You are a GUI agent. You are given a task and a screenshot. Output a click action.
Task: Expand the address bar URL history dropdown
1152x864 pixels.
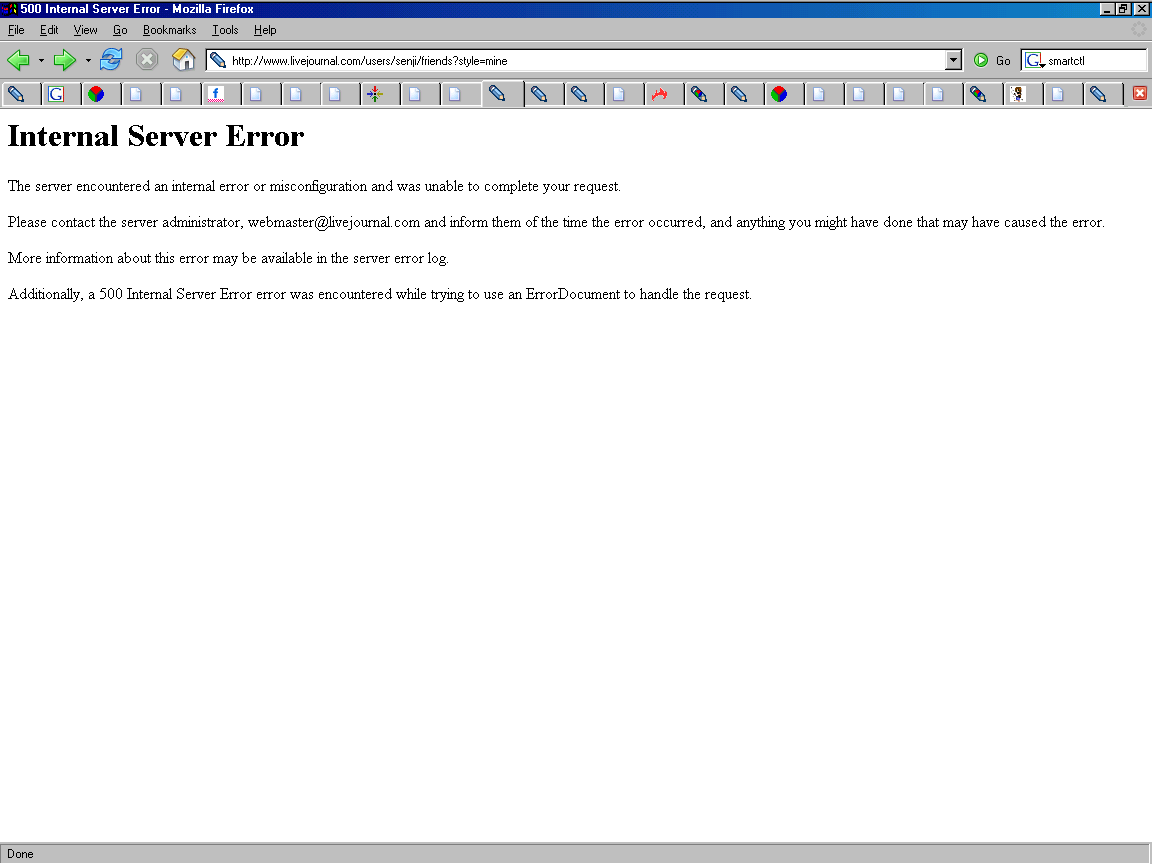[x=953, y=61]
